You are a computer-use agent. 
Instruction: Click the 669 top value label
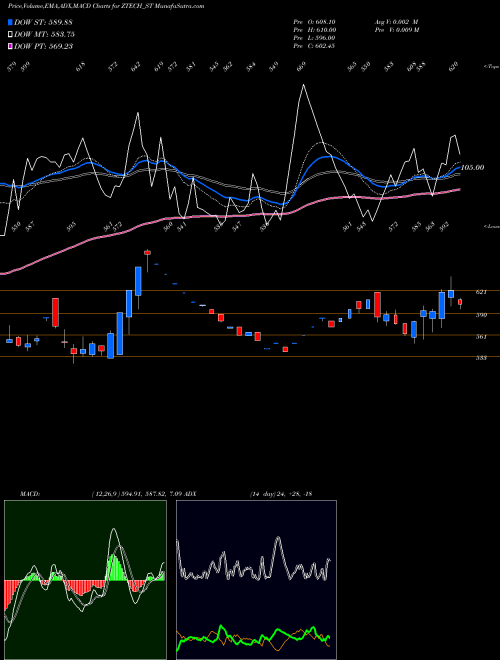pyautogui.click(x=301, y=67)
